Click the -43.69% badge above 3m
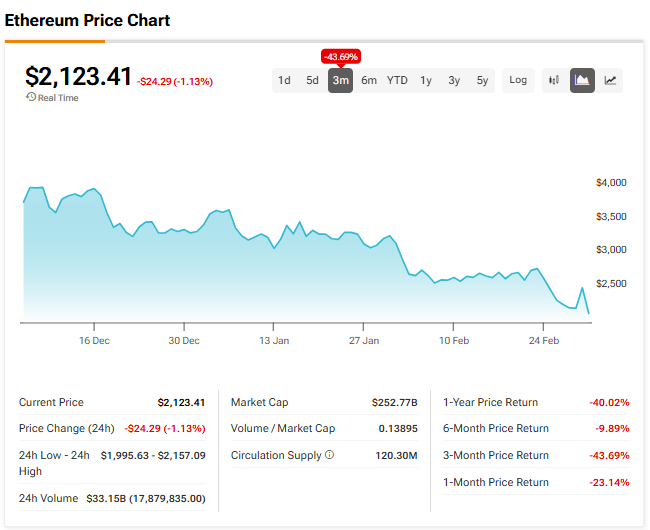 tap(341, 57)
